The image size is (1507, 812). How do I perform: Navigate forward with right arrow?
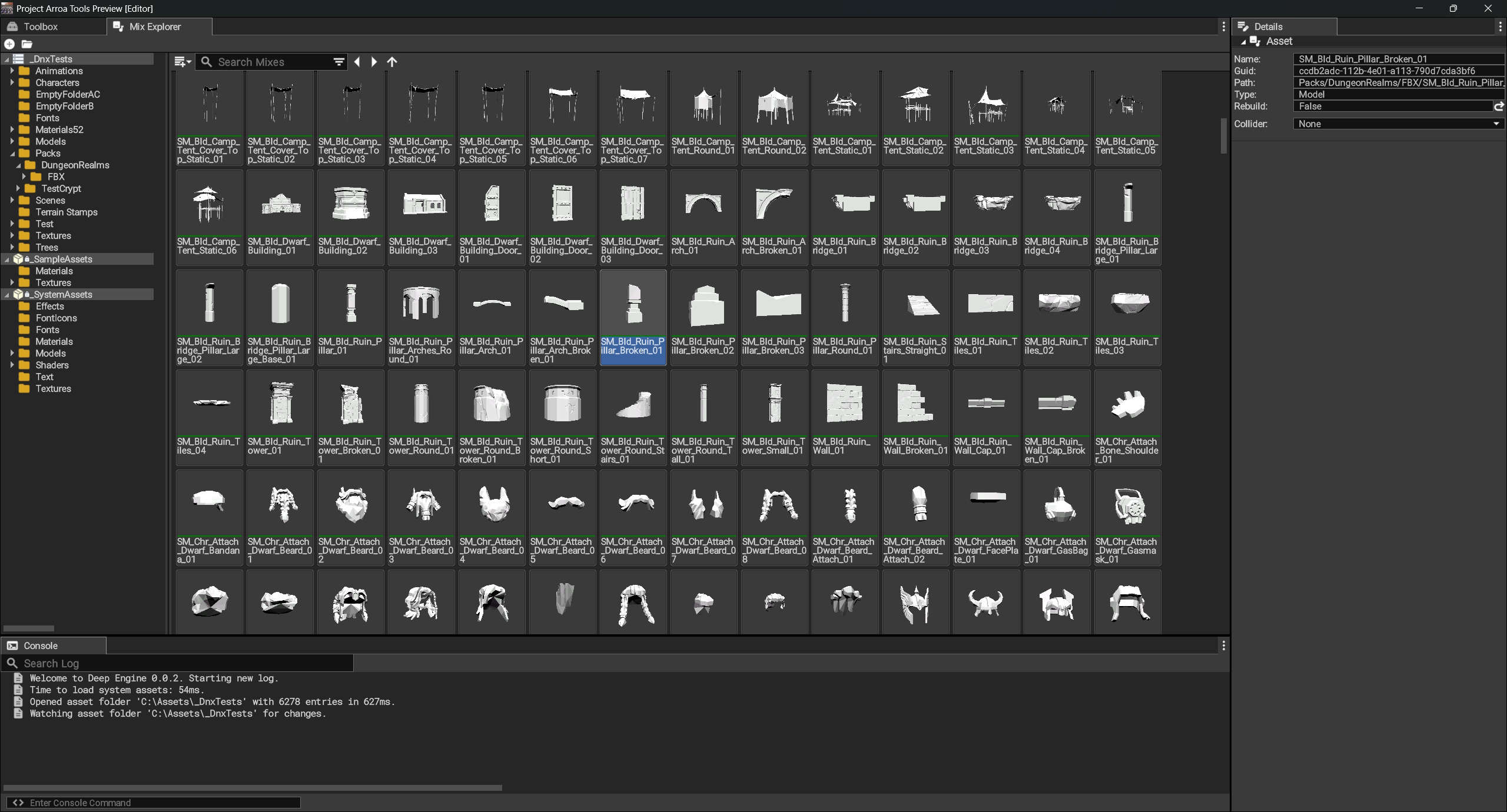point(374,62)
